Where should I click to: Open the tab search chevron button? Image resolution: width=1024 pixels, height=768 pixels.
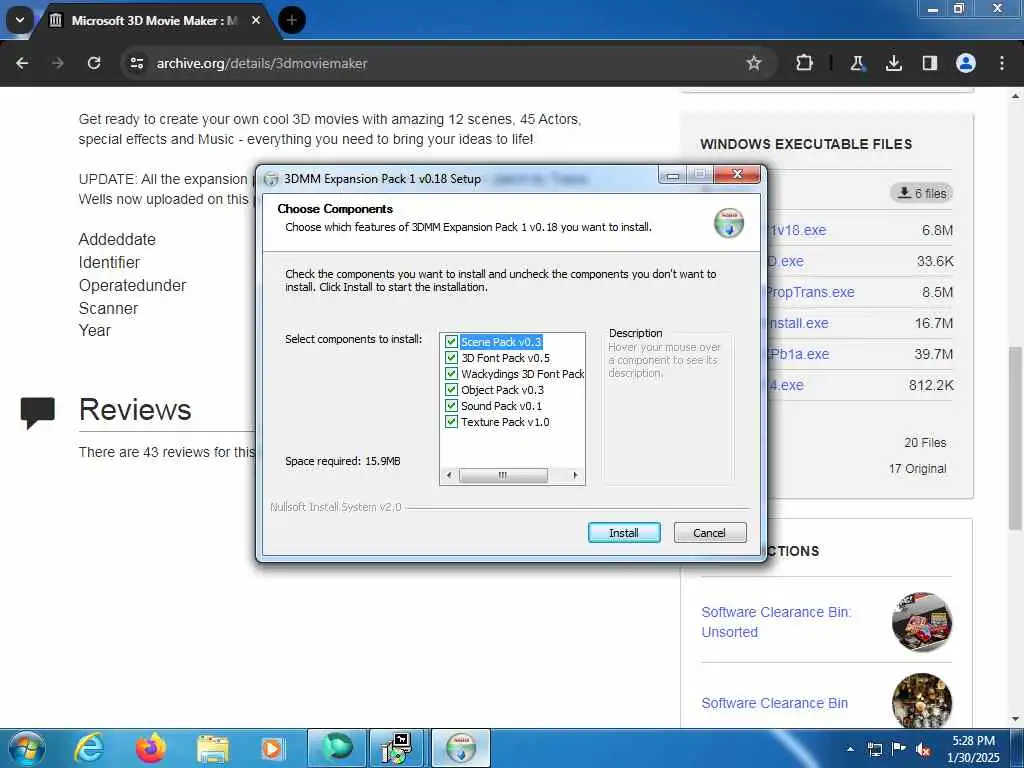click(20, 20)
